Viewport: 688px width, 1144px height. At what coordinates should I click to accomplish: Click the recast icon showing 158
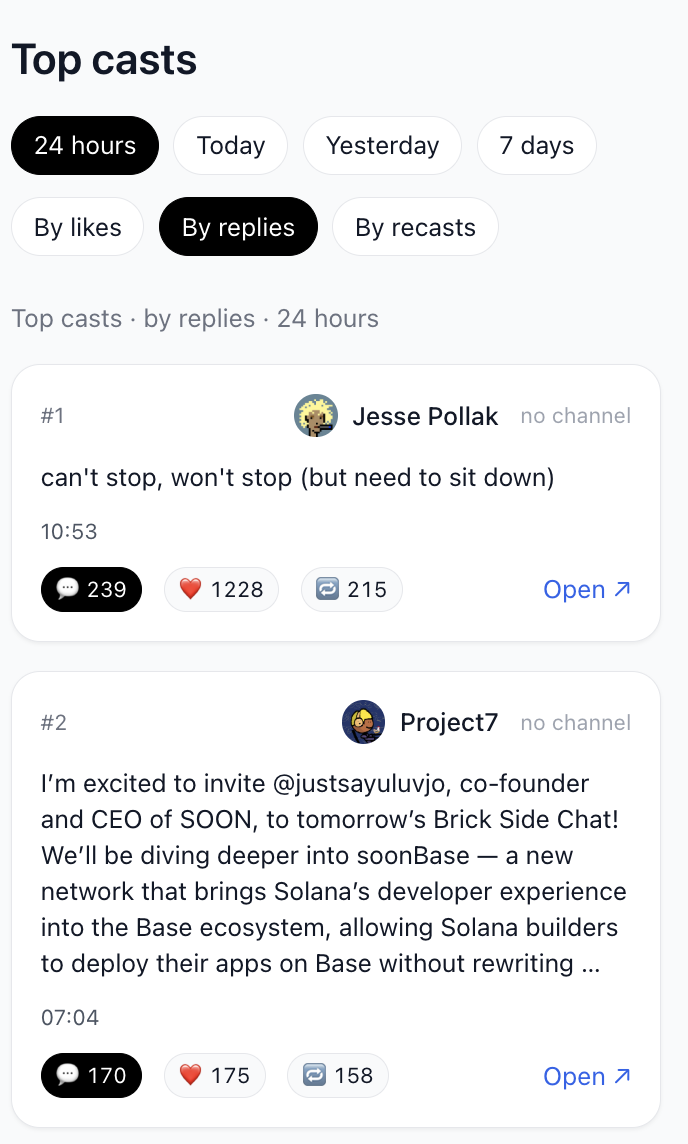tap(314, 1076)
